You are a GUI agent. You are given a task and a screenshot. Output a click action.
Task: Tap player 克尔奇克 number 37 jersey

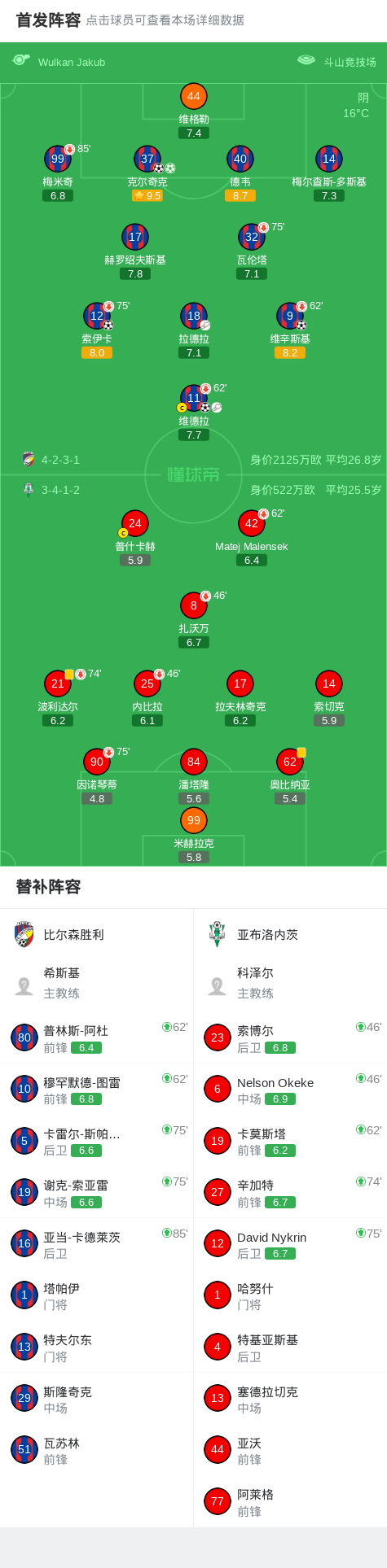tap(147, 159)
